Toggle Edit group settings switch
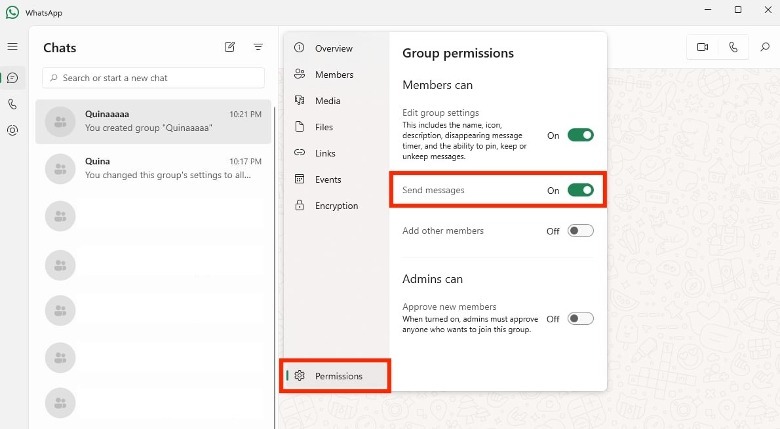Viewport: 780px width, 429px height. click(580, 135)
